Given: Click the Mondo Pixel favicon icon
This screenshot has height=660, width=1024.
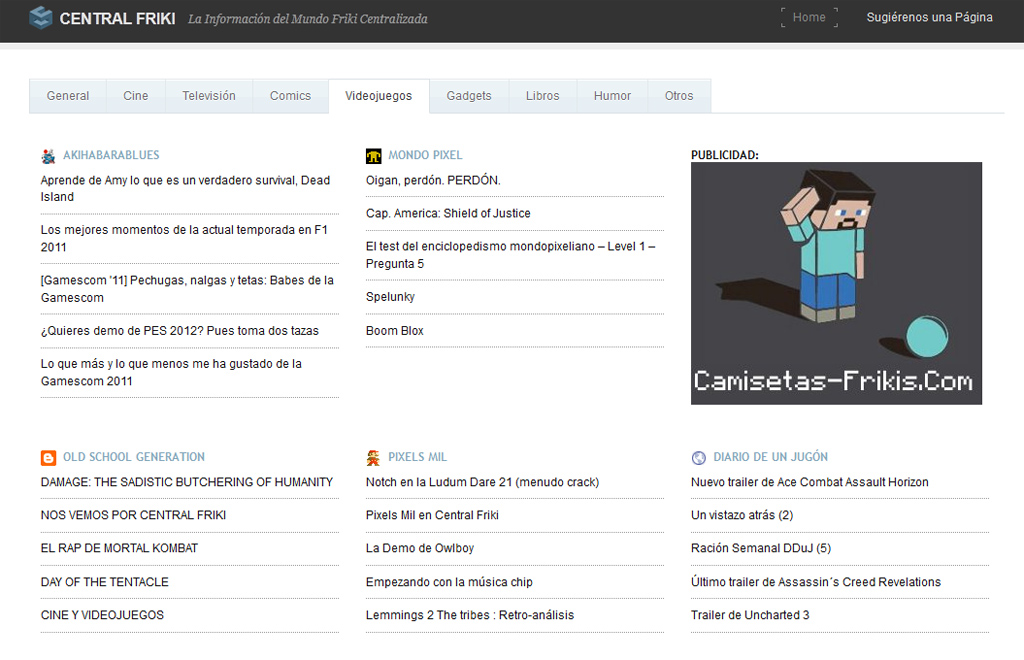Looking at the screenshot, I should pyautogui.click(x=373, y=156).
